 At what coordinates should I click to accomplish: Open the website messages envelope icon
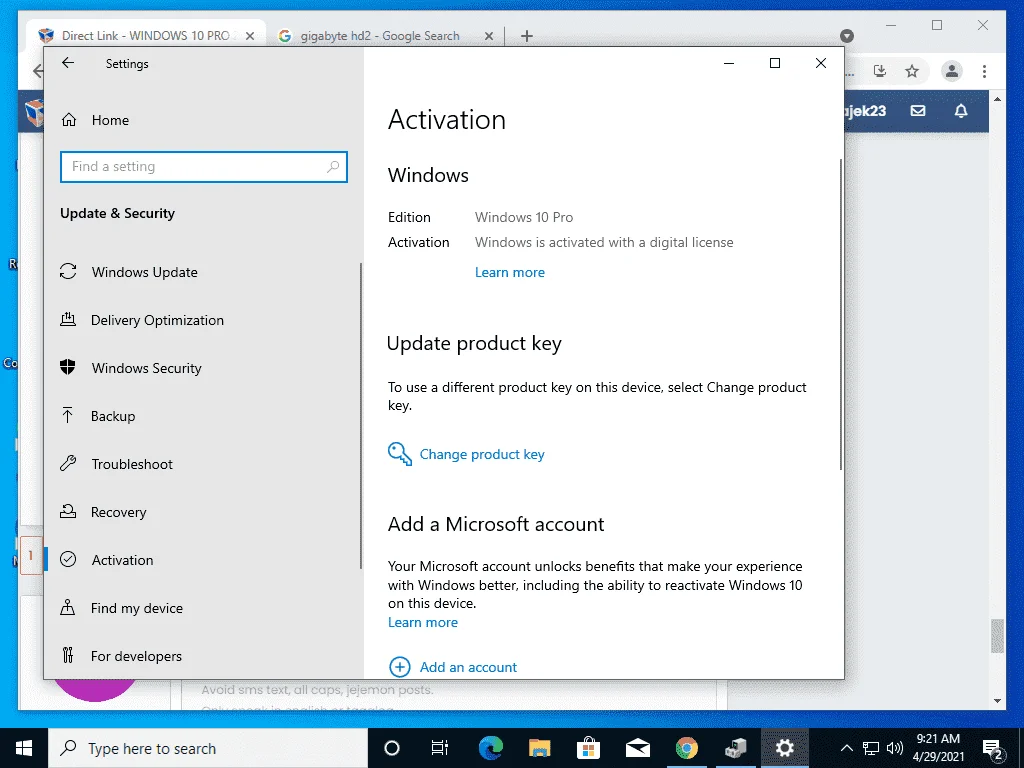918,111
